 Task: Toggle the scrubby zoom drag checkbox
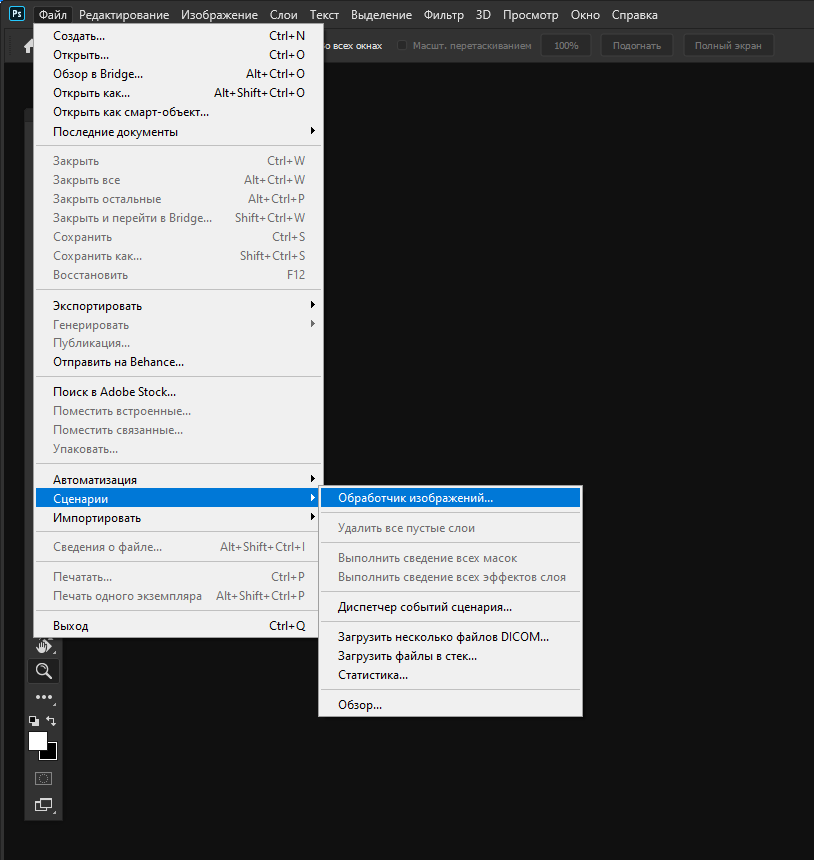[402, 46]
